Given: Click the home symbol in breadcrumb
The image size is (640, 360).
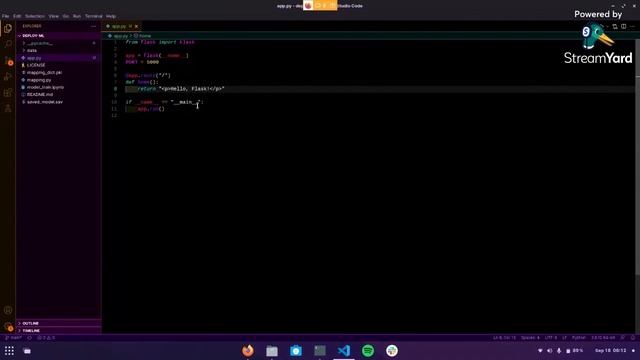Looking at the screenshot, I should click(142, 36).
